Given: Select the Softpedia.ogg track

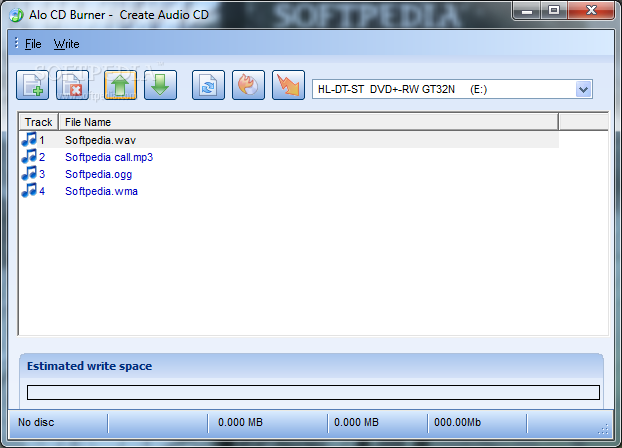Looking at the screenshot, I should tap(98, 174).
